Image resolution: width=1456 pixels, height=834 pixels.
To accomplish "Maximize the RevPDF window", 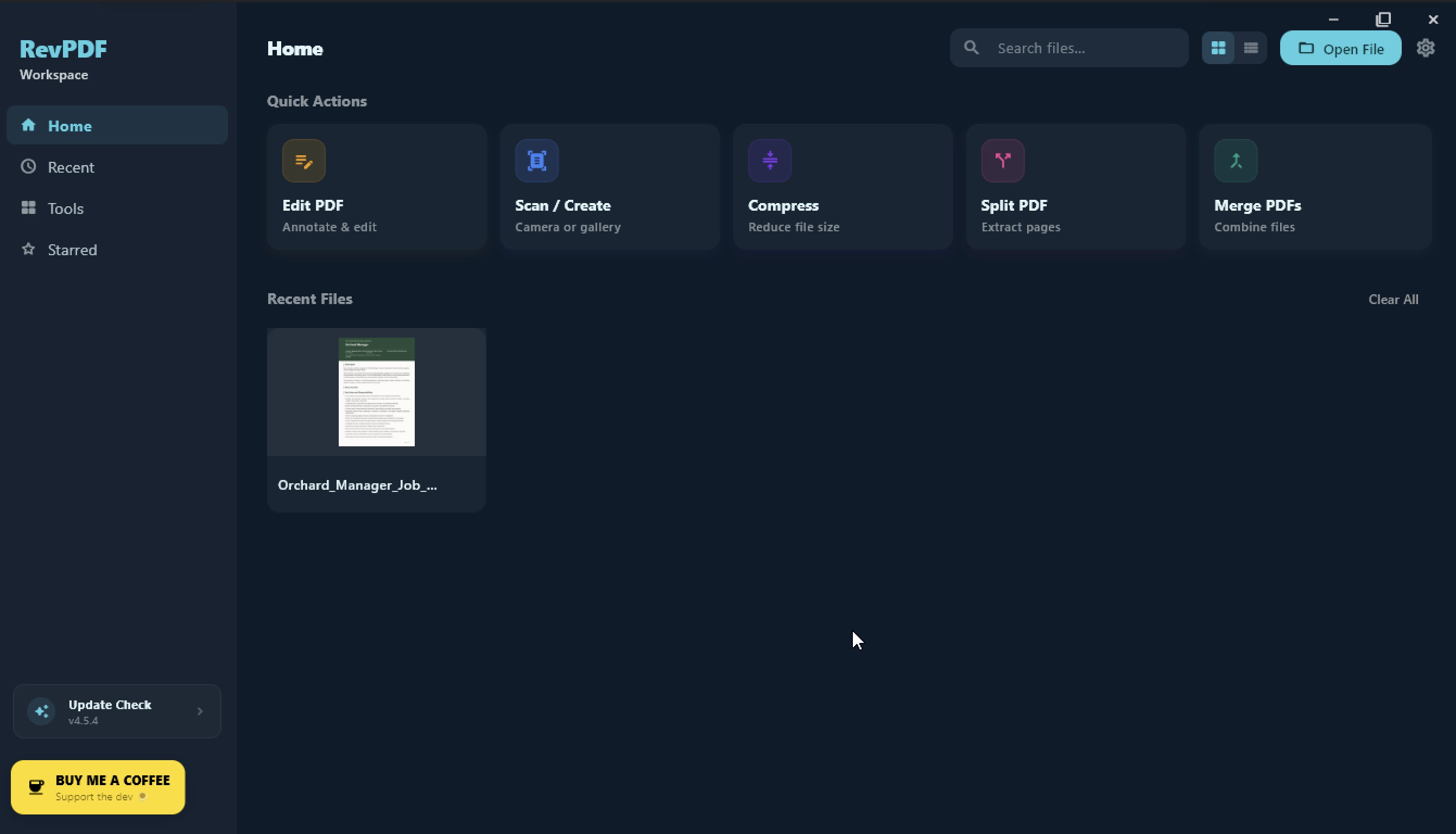I will (x=1383, y=20).
